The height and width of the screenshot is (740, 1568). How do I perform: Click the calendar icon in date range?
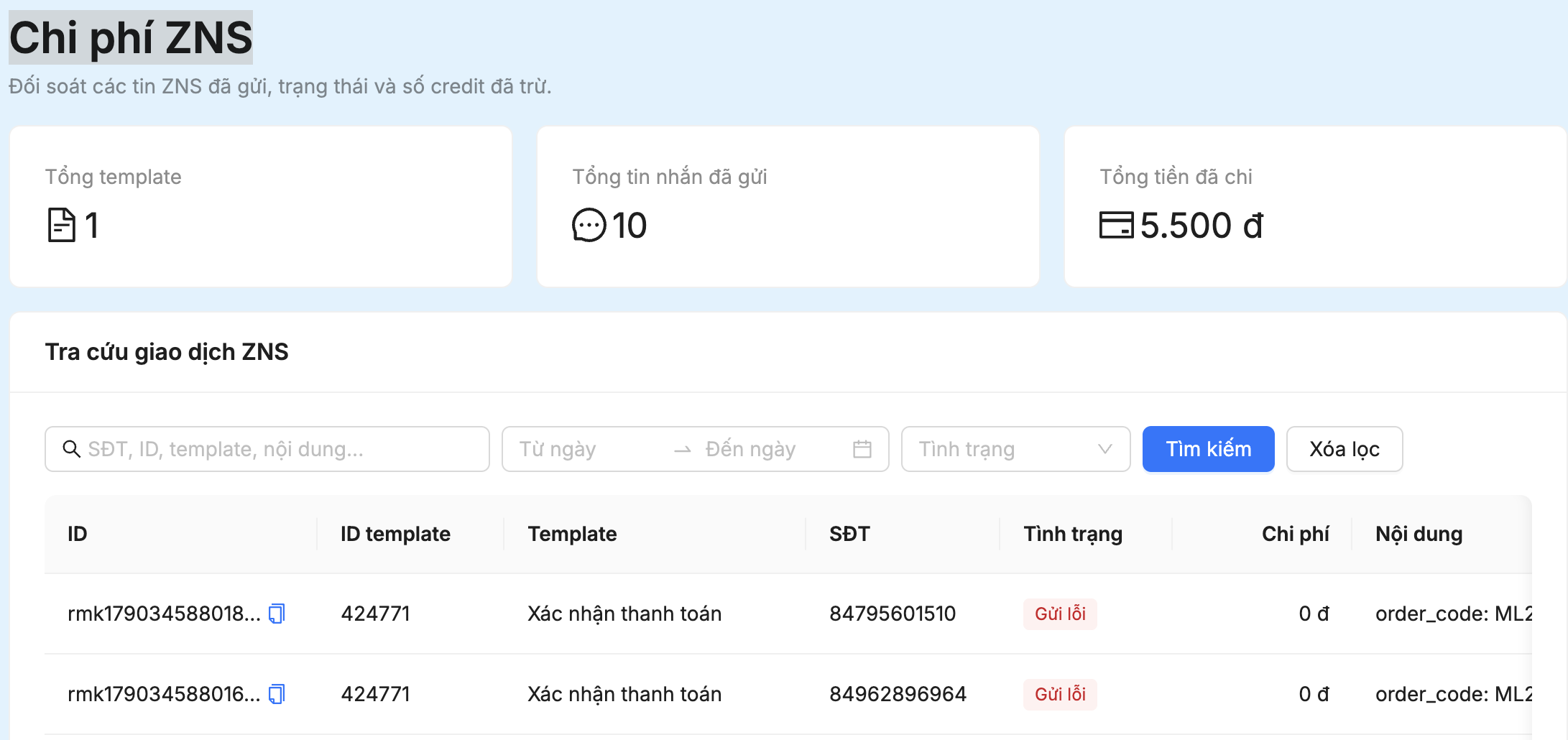[862, 449]
